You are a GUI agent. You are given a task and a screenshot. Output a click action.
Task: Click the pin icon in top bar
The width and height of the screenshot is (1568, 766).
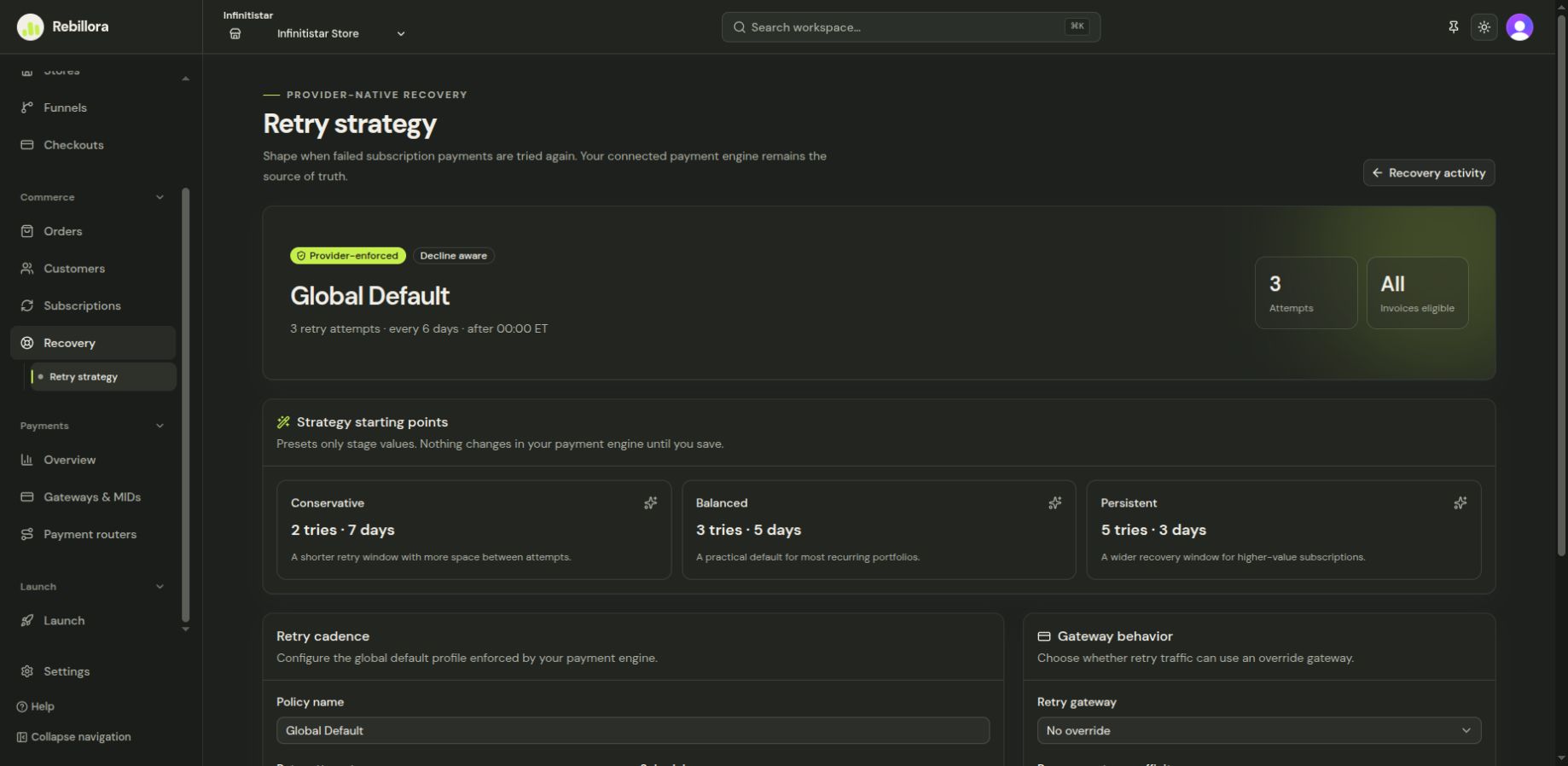(x=1454, y=27)
